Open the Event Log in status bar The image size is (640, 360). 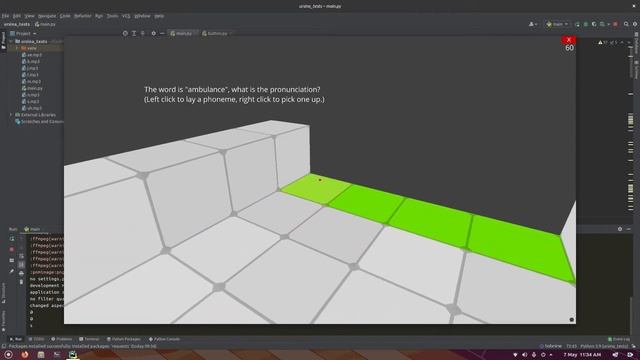tap(619, 339)
